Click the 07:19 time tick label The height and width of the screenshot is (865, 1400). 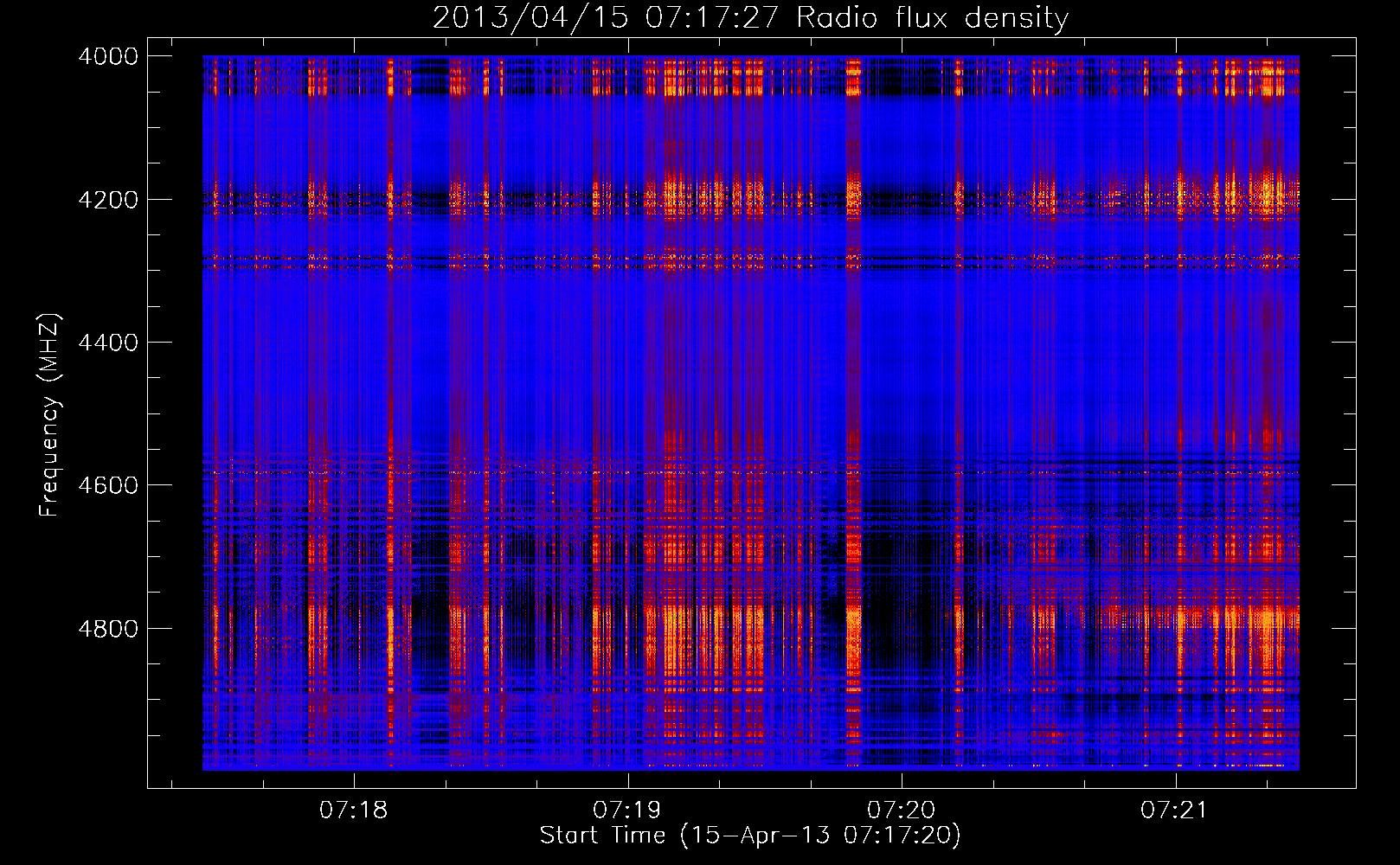[626, 810]
